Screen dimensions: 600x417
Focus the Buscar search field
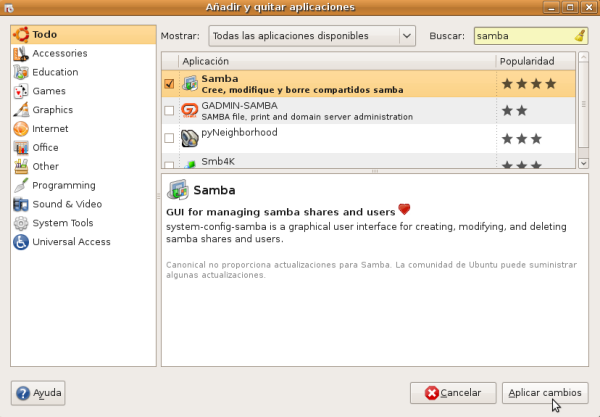[522, 36]
